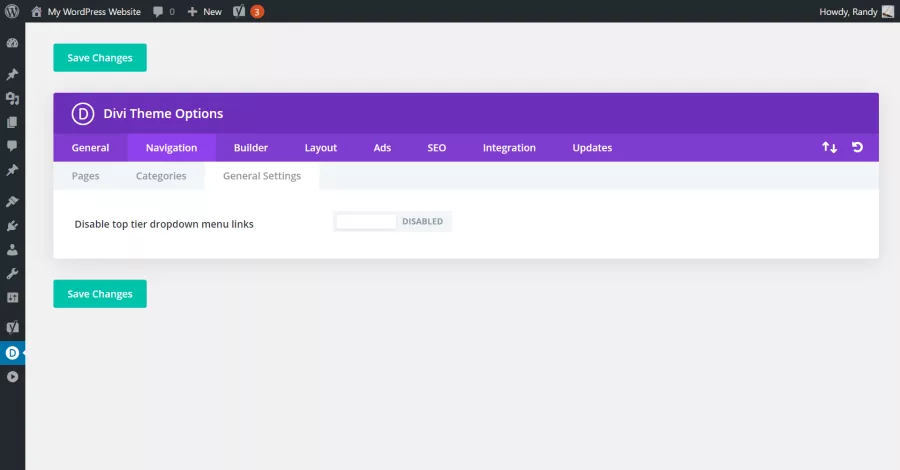
Task: Open the Comments sidebar icon
Action: (x=12, y=146)
